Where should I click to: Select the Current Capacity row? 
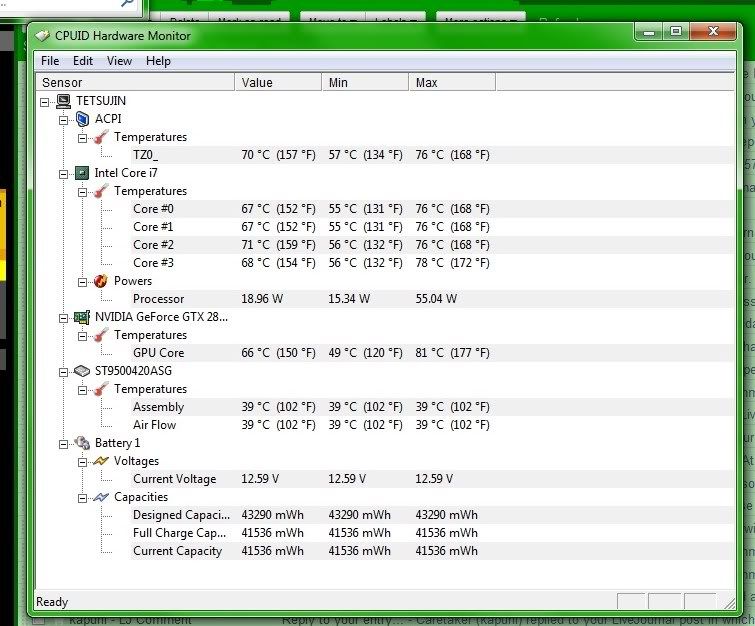point(432,551)
